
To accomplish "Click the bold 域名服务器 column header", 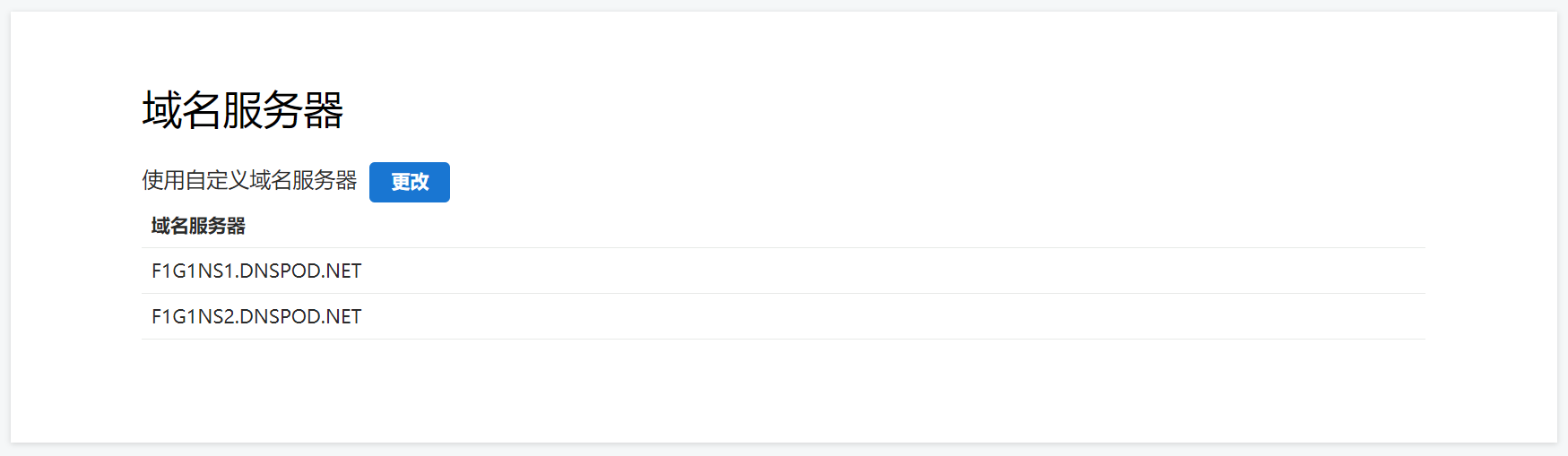I will pos(198,226).
